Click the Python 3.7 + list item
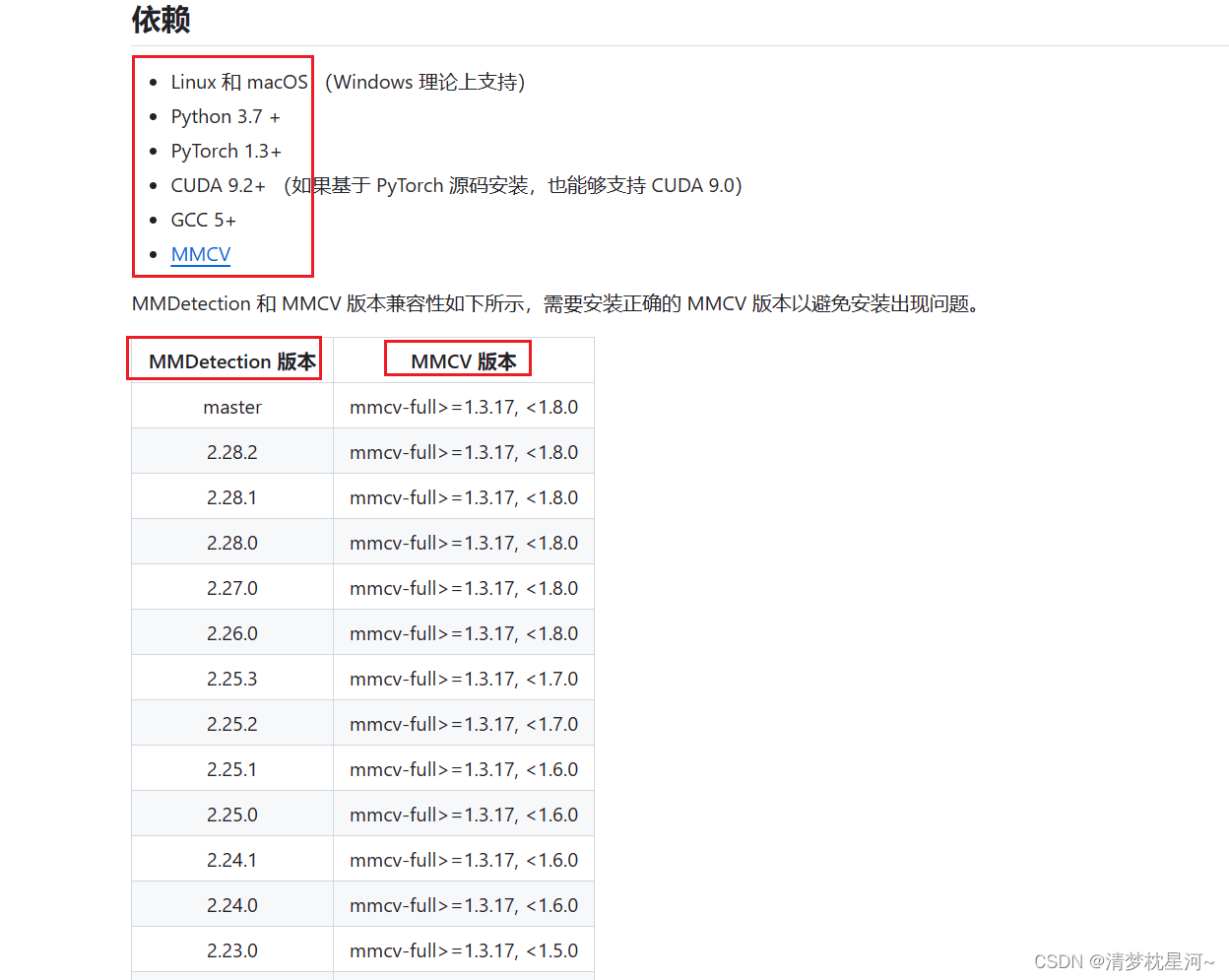The width and height of the screenshot is (1229, 980). point(226,116)
